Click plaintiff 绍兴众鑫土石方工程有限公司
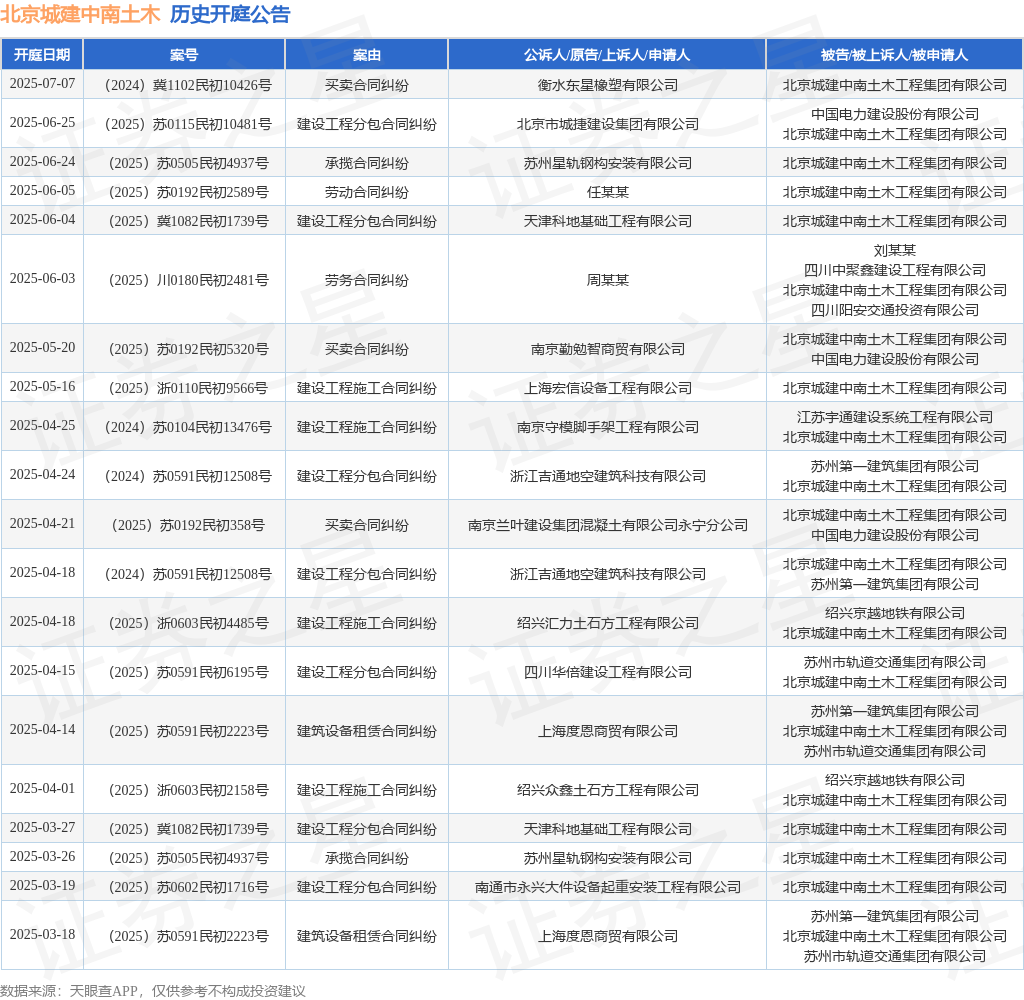 click(607, 790)
